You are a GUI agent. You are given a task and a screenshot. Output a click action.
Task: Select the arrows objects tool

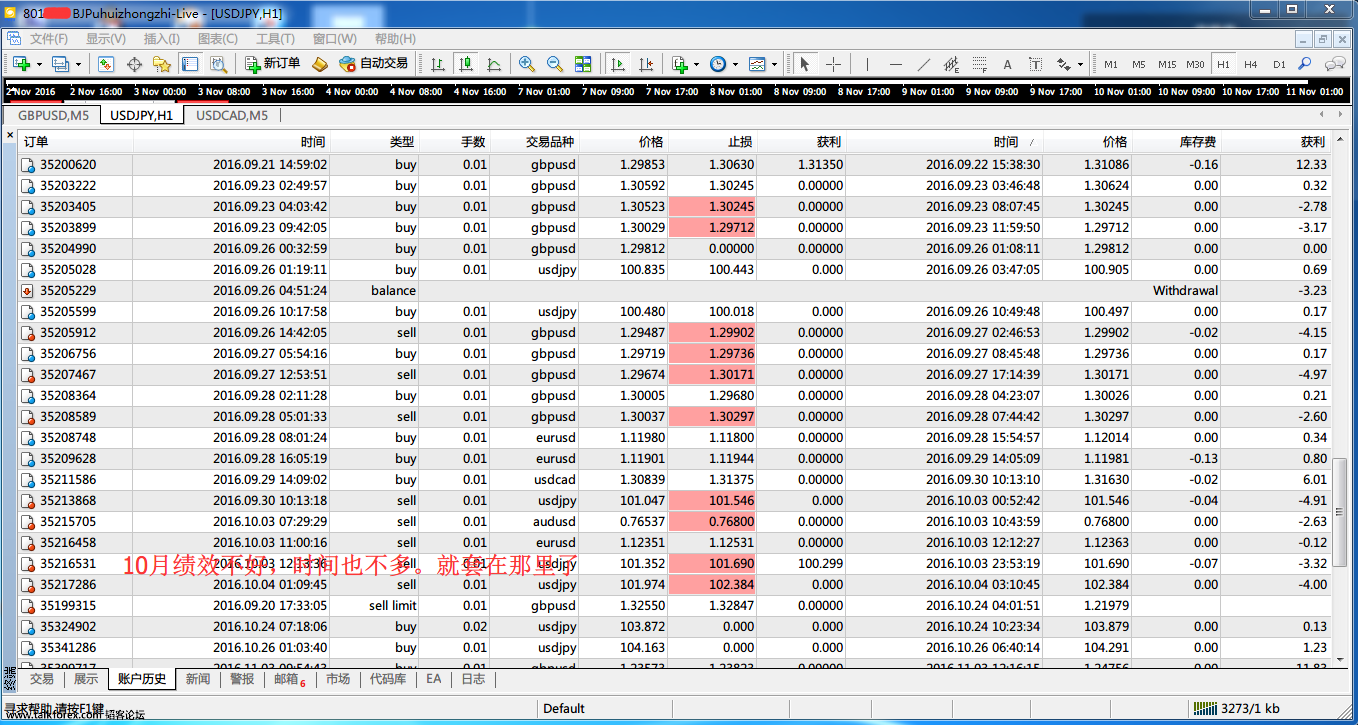tap(1064, 64)
